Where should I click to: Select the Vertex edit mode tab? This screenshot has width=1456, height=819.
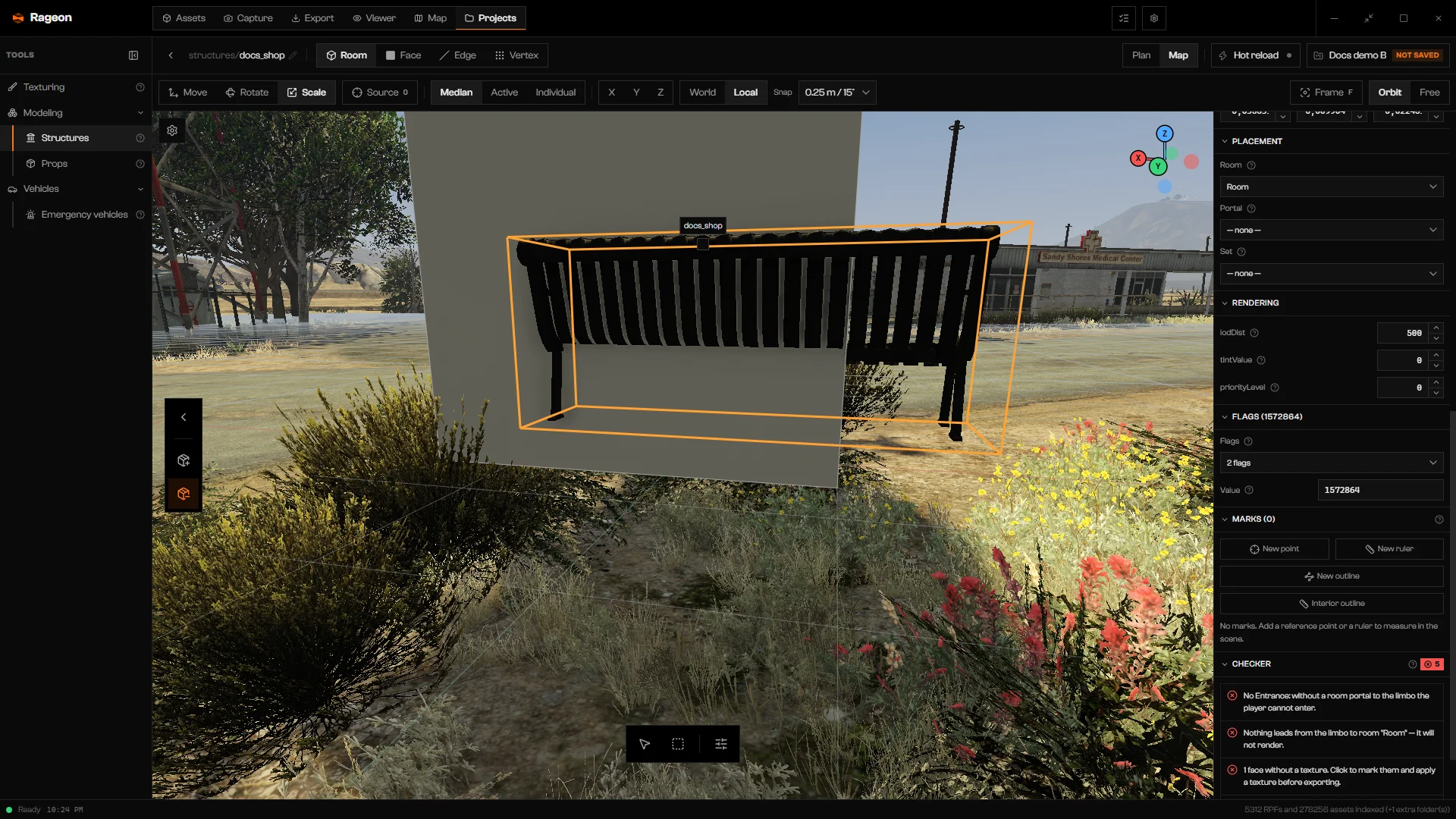(x=516, y=55)
